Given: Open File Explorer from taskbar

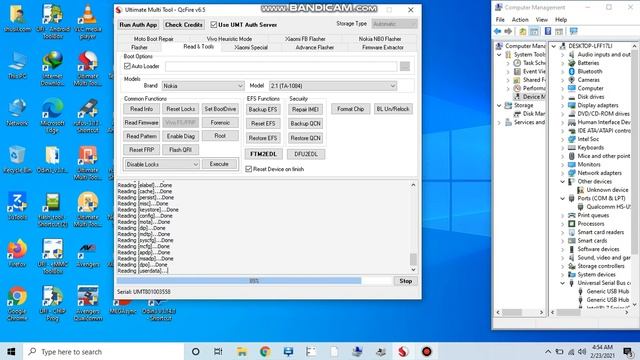Looking at the screenshot, I should click(242, 351).
